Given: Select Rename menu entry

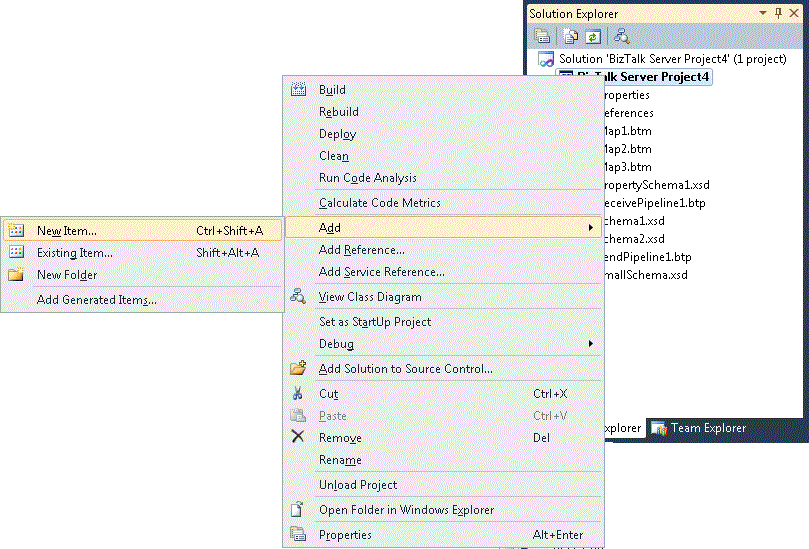Looking at the screenshot, I should coord(444,460).
